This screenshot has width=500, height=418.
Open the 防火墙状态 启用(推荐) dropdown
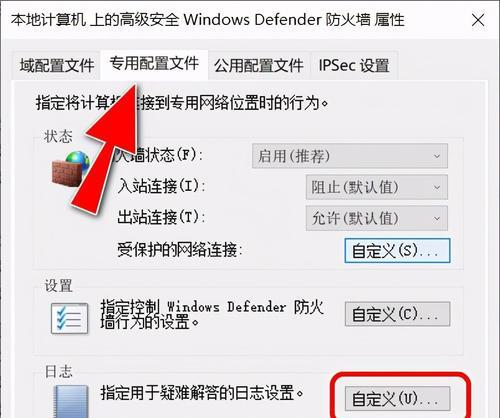click(350, 156)
